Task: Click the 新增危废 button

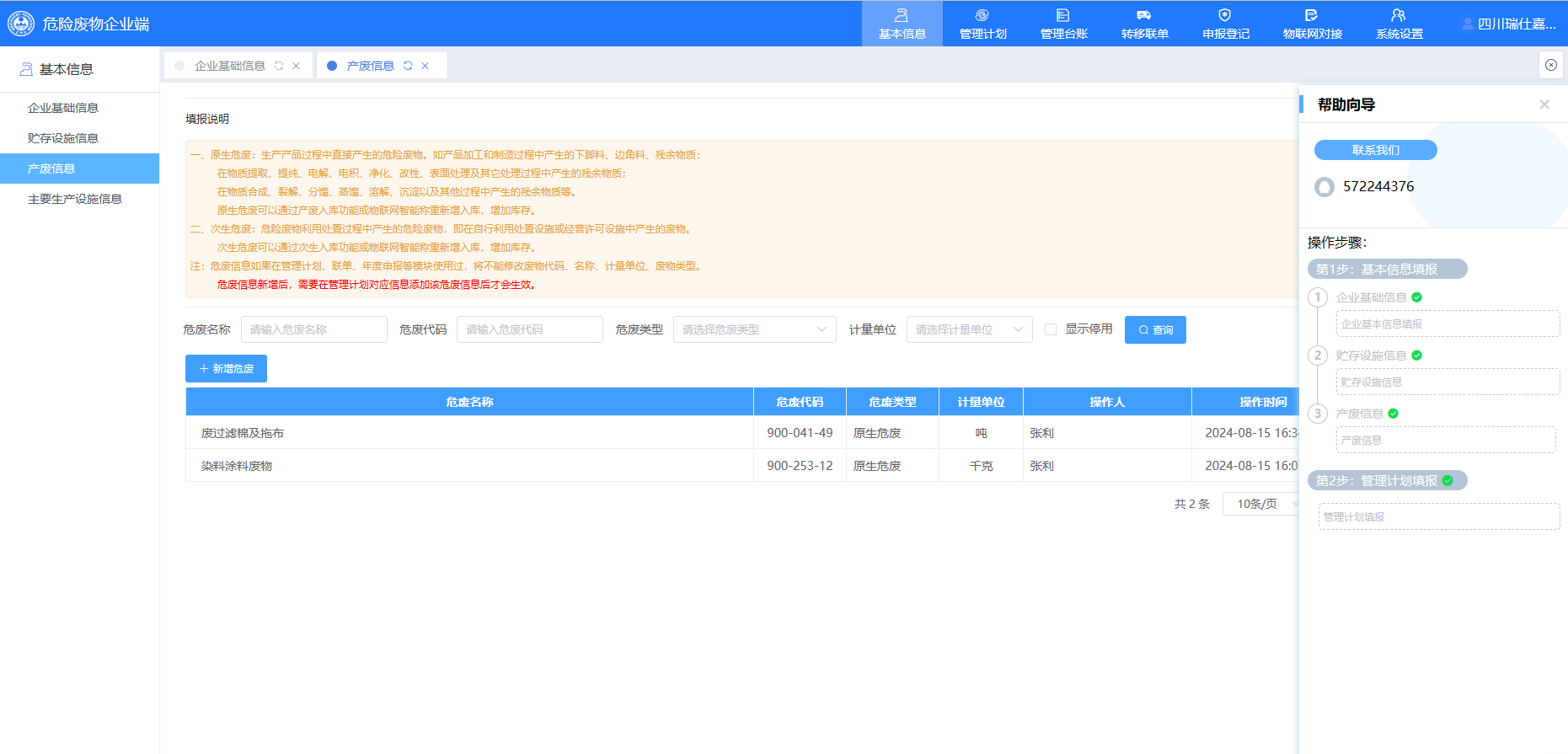Action: 226,369
